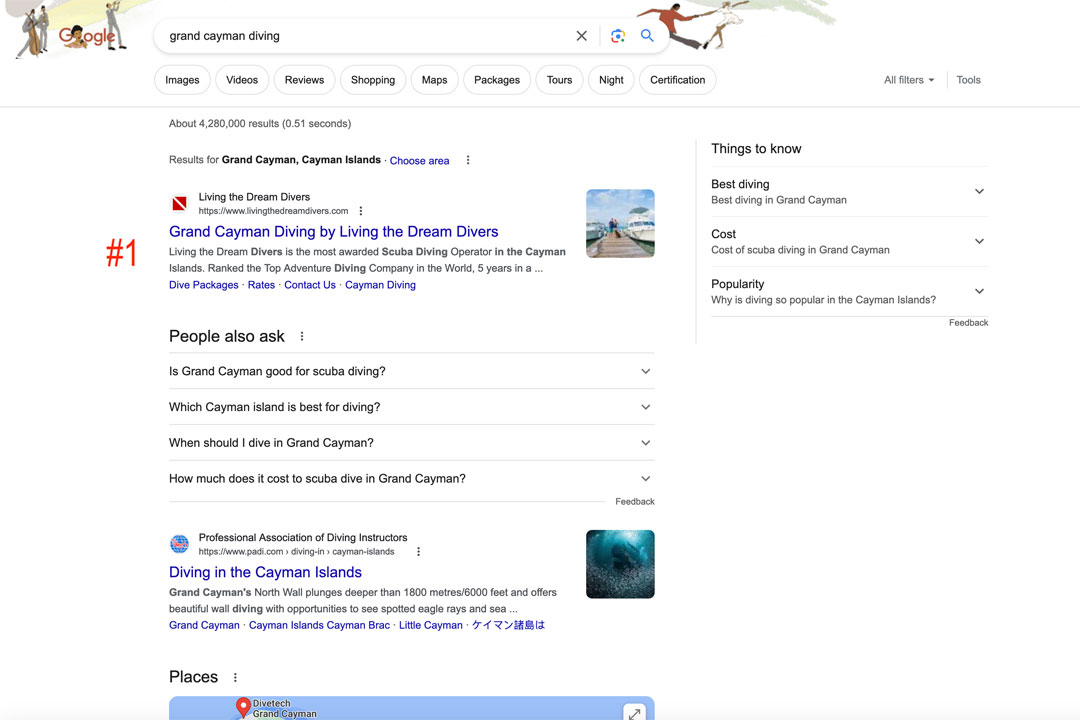
Task: Open the Grand Cayman PADI sitelink
Action: pos(204,625)
